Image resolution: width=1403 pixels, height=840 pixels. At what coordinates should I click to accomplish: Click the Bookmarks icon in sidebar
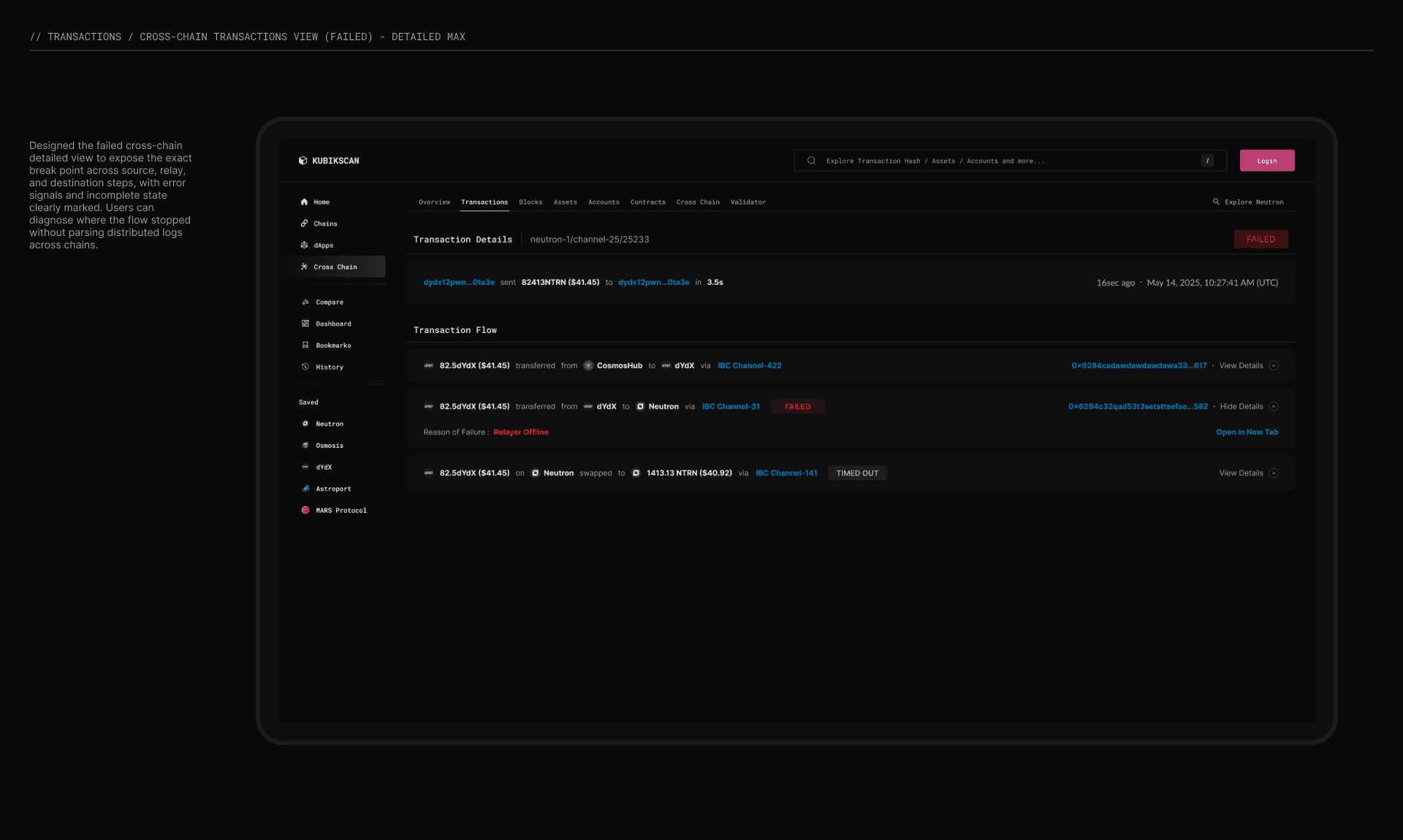(305, 345)
